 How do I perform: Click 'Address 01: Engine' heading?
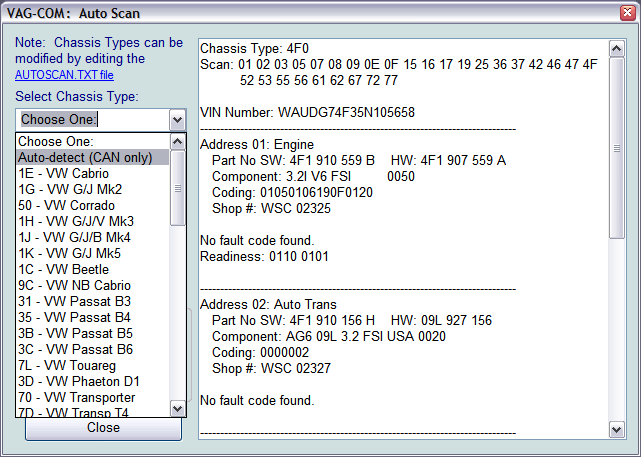(257, 144)
